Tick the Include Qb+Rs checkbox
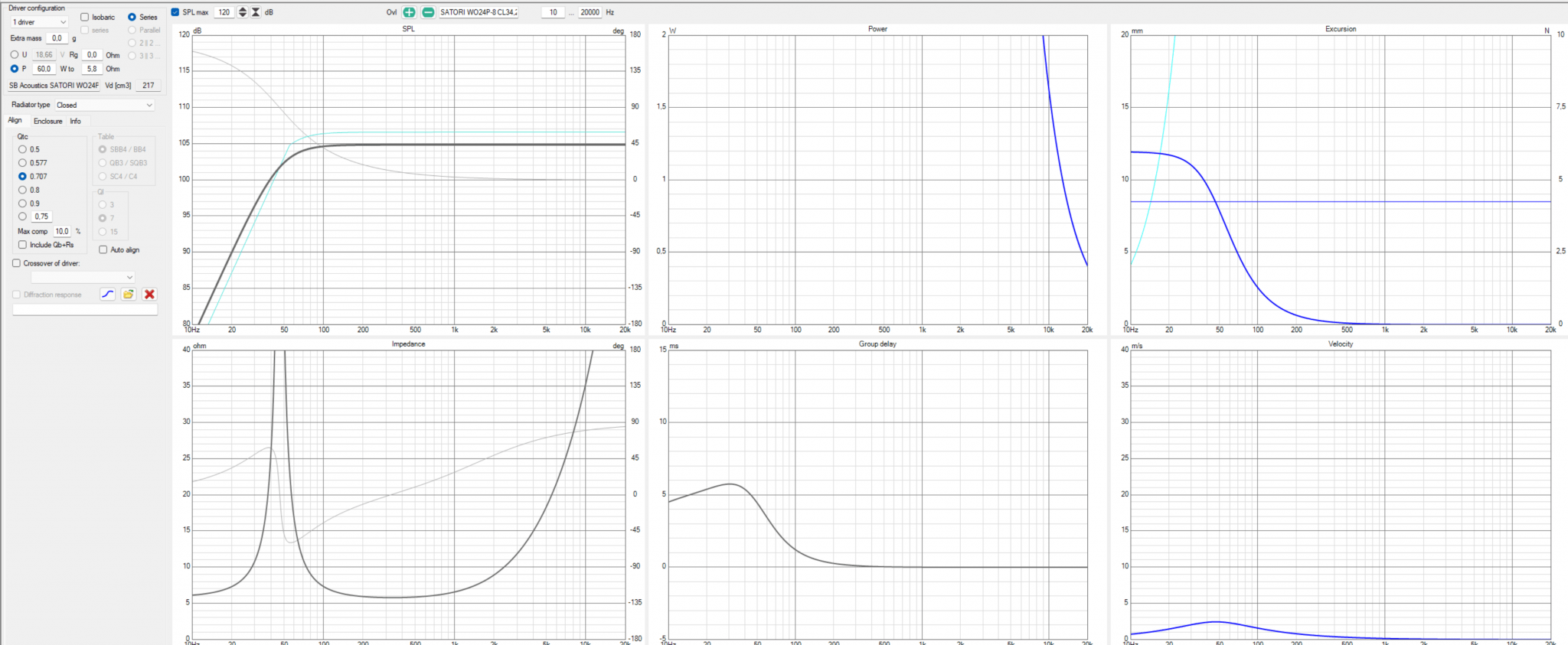Viewport: 1568px width, 645px height. coord(22,245)
